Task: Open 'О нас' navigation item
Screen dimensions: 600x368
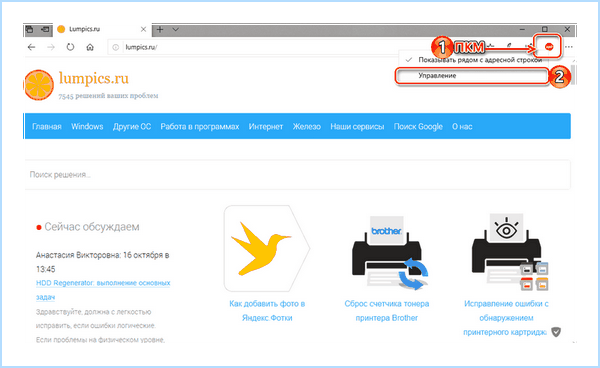Action: (x=462, y=127)
